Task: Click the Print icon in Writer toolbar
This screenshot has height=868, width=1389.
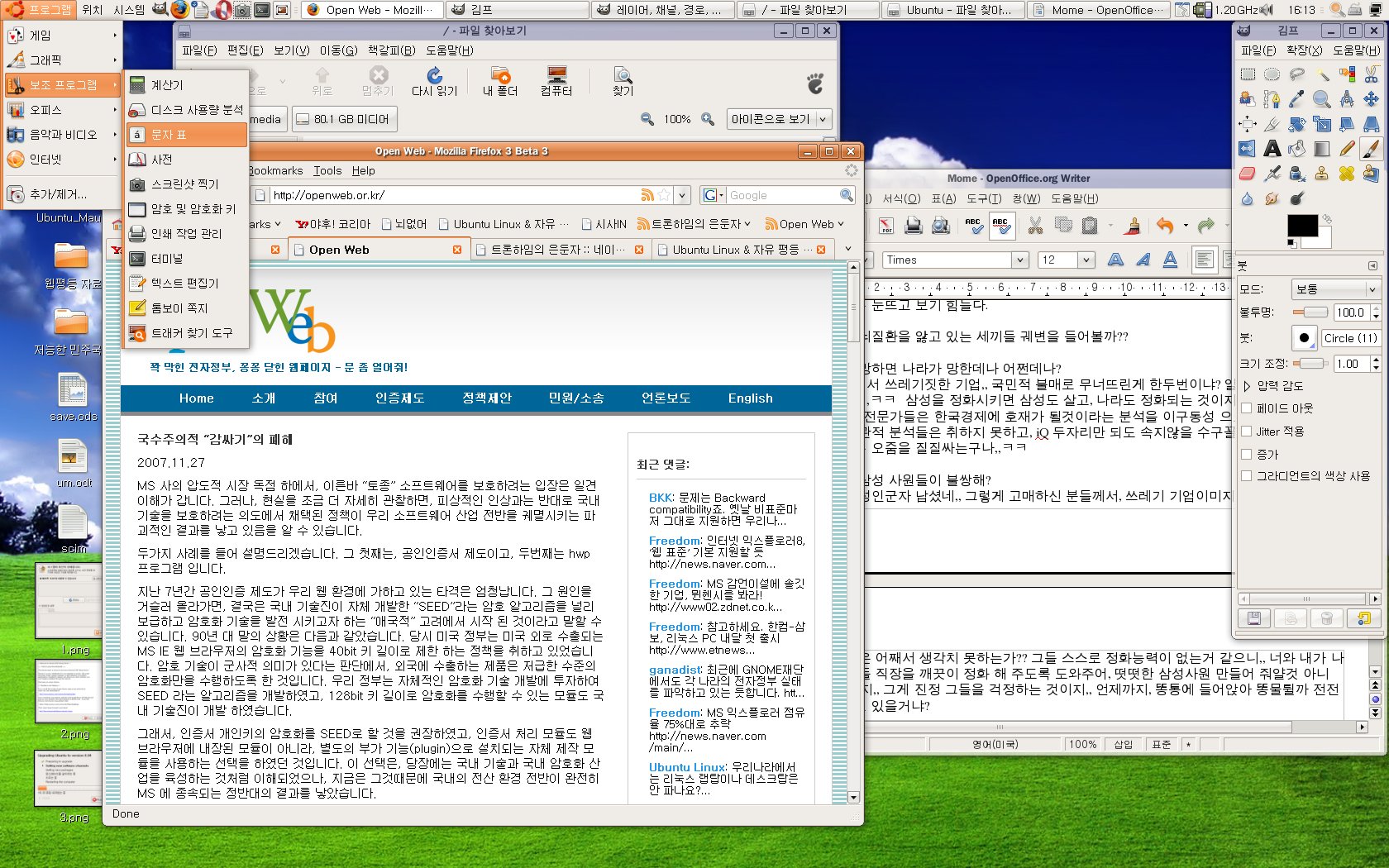Action: [913, 226]
